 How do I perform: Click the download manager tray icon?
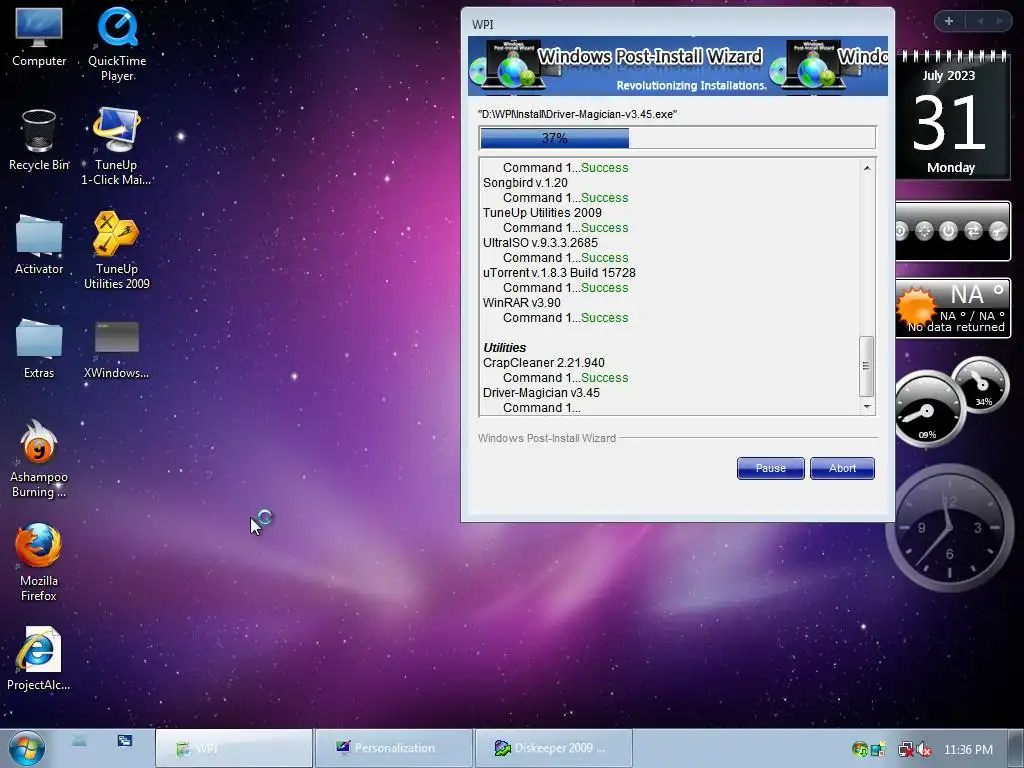tap(859, 750)
